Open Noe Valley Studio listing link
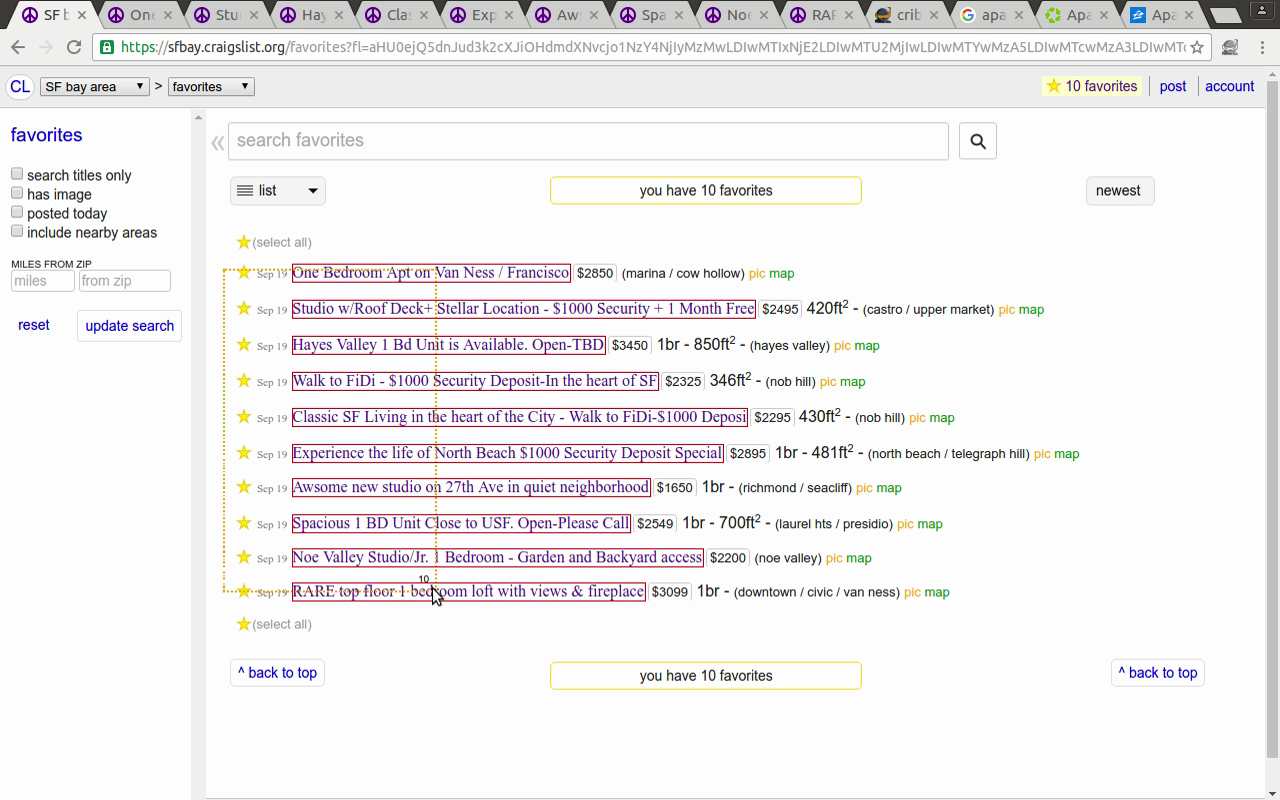 click(497, 557)
